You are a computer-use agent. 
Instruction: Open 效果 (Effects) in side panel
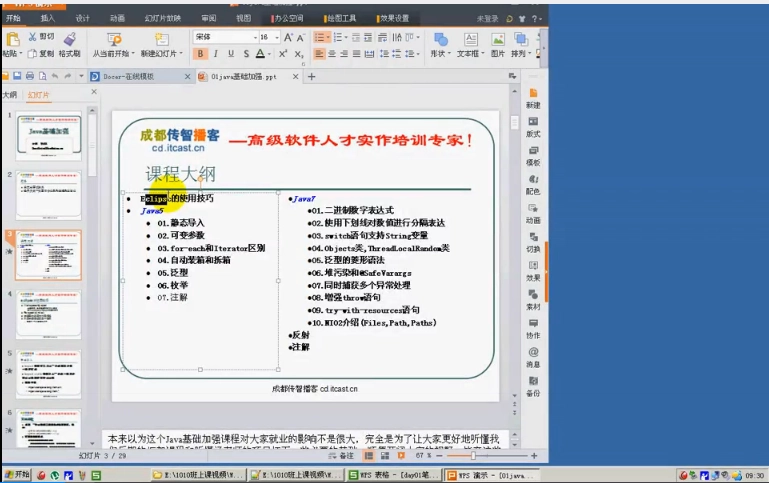point(533,271)
